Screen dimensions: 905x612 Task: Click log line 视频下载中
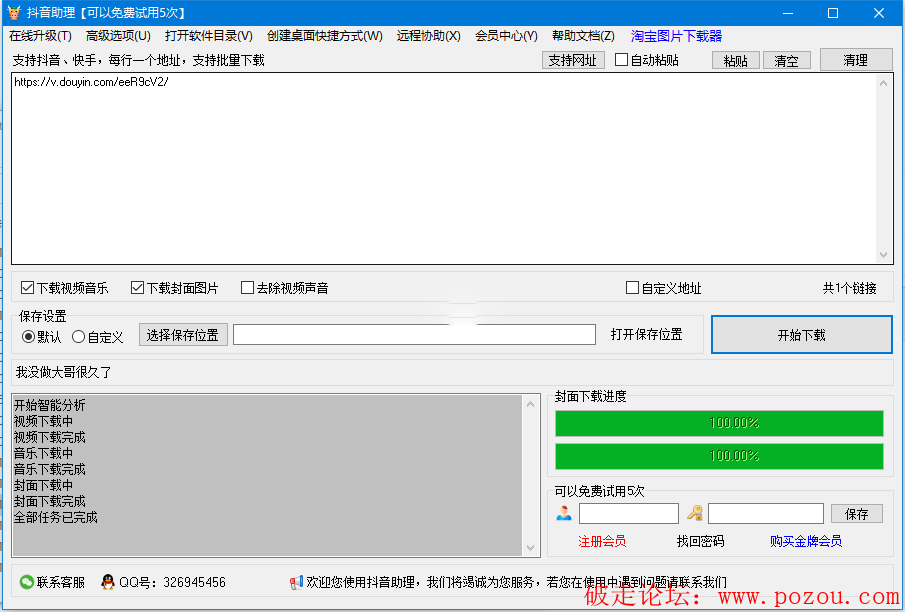(43, 421)
